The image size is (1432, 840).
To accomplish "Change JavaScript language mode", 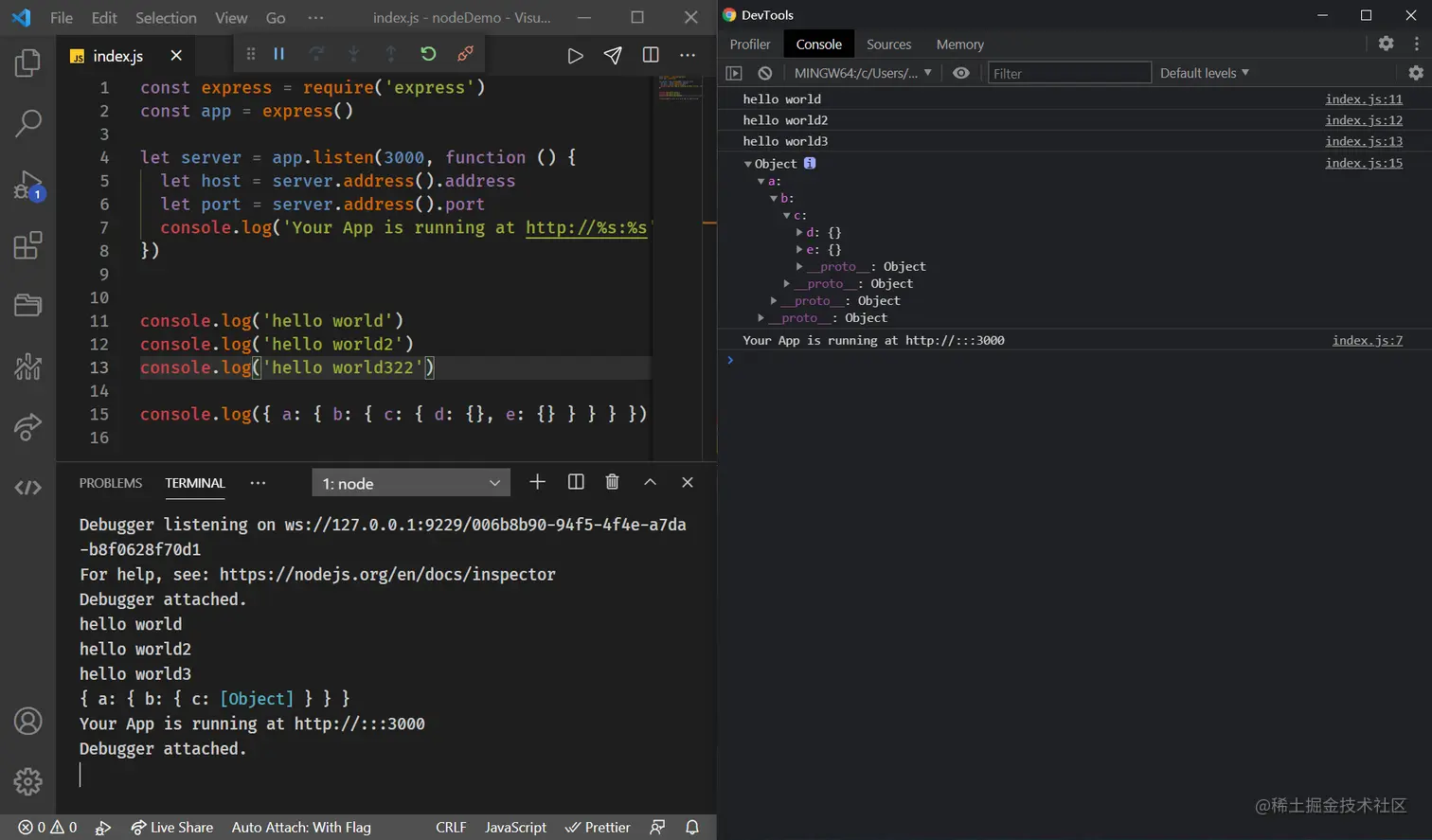I will pyautogui.click(x=515, y=828).
